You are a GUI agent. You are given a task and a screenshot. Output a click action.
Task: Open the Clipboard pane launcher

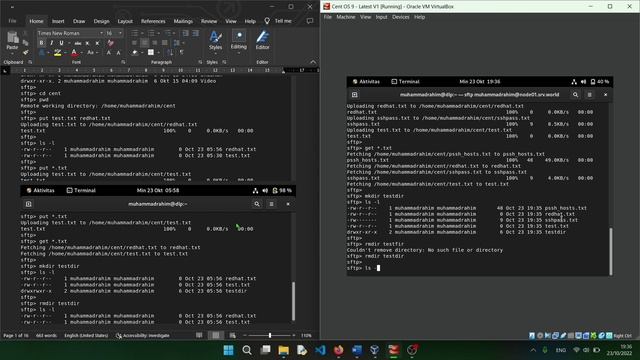coord(30,62)
